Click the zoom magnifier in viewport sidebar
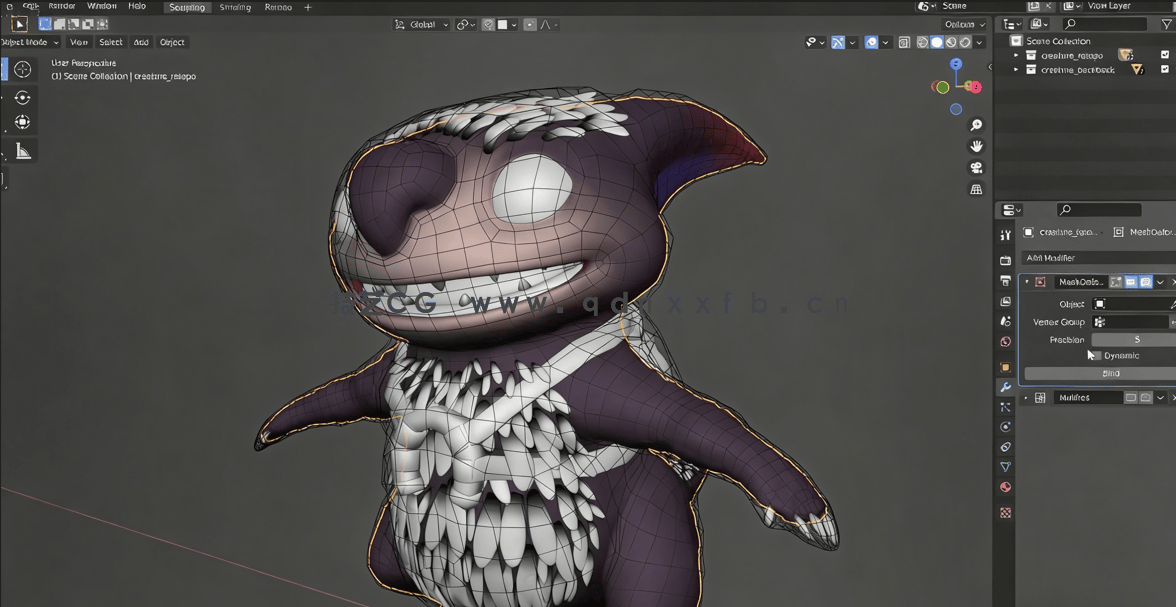 976,124
